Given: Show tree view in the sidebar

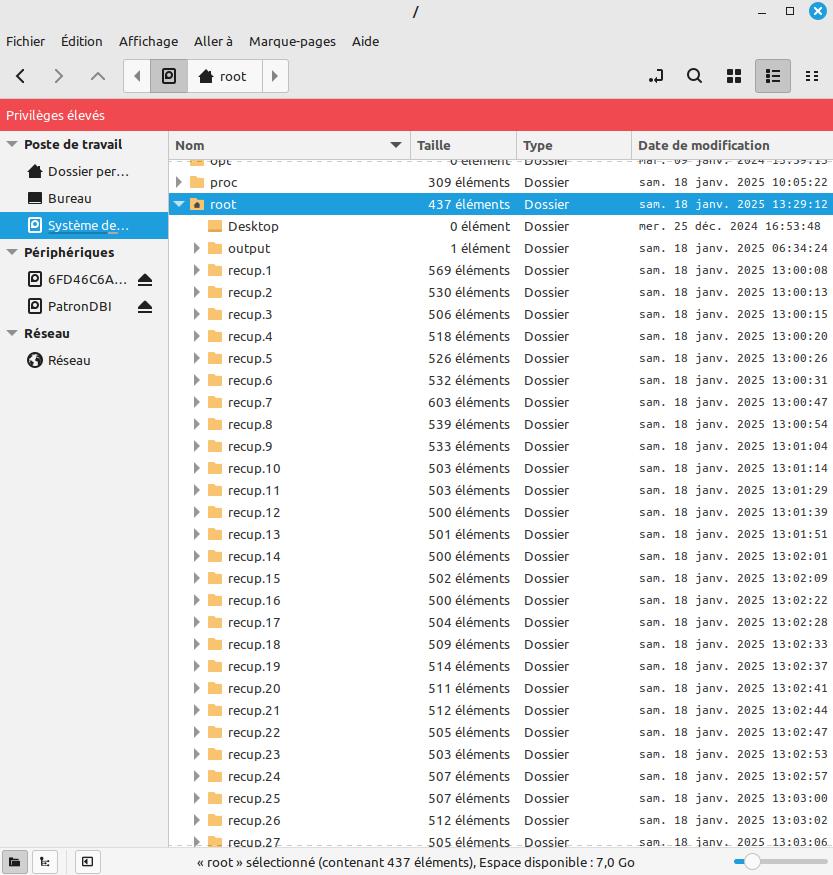Looking at the screenshot, I should [44, 861].
